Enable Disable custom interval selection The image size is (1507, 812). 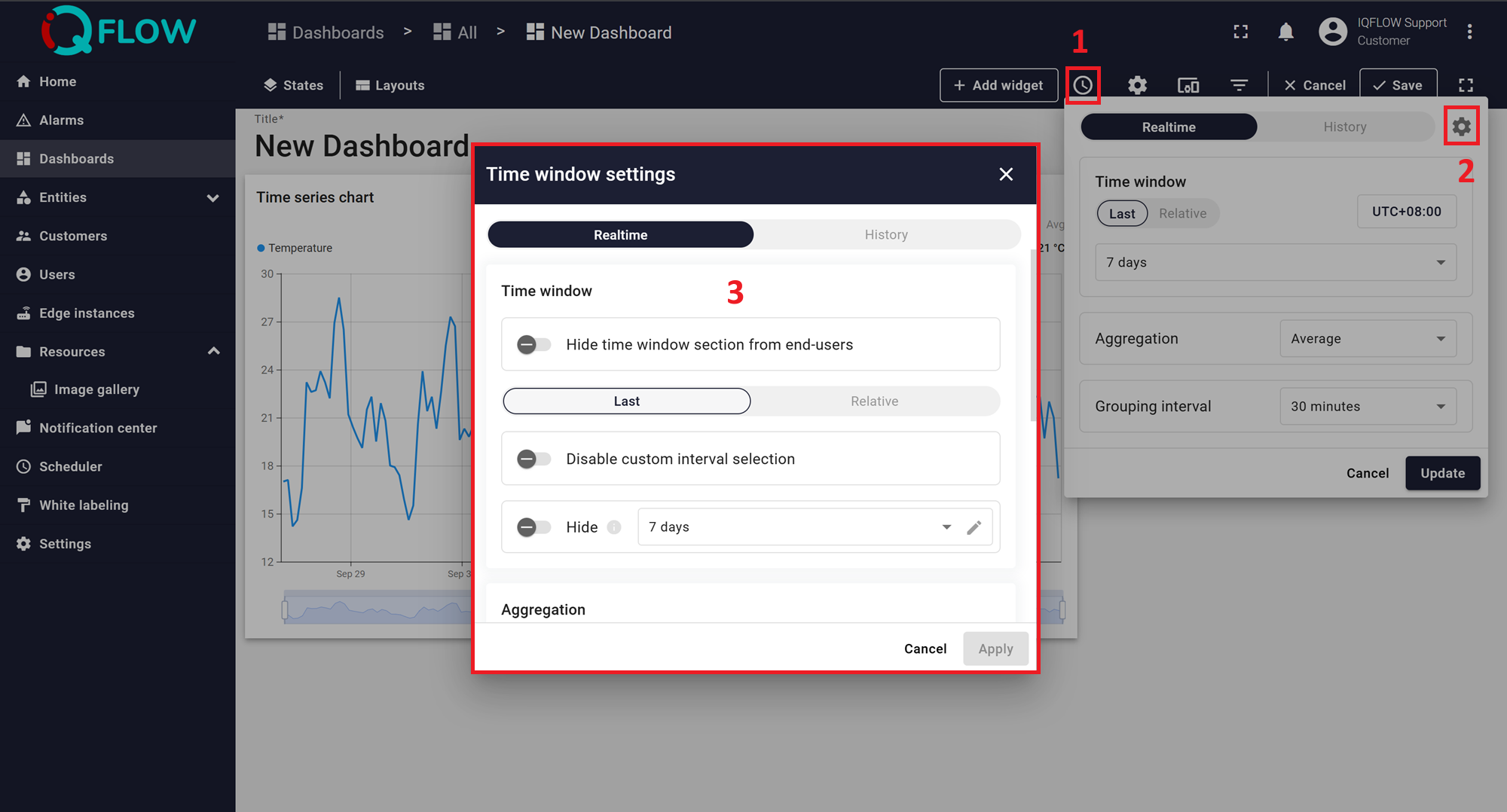pos(533,458)
